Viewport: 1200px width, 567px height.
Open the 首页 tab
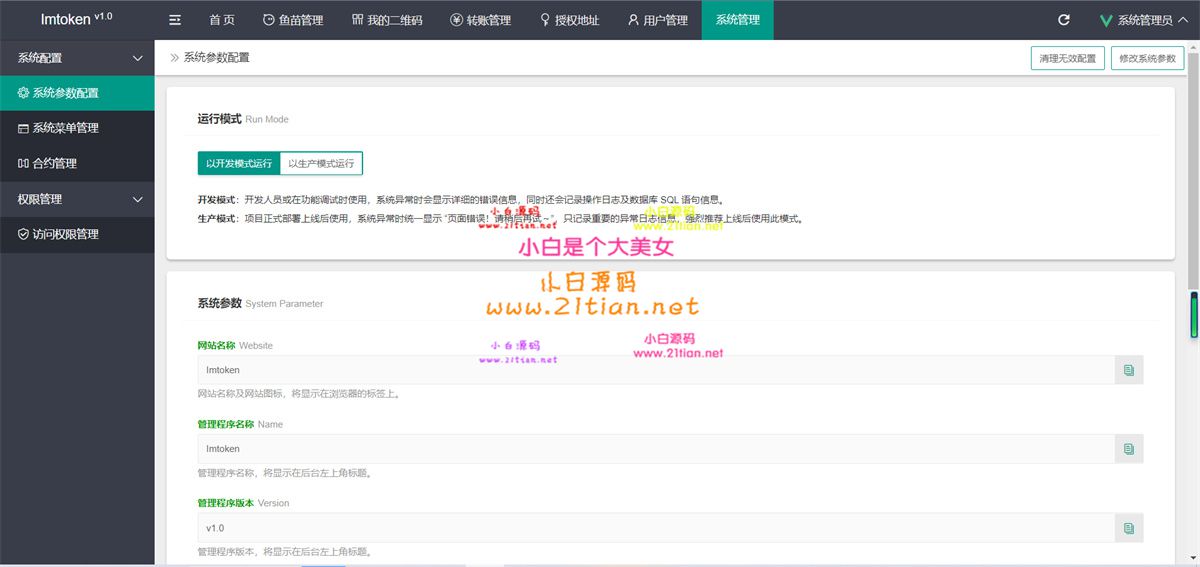tap(222, 20)
